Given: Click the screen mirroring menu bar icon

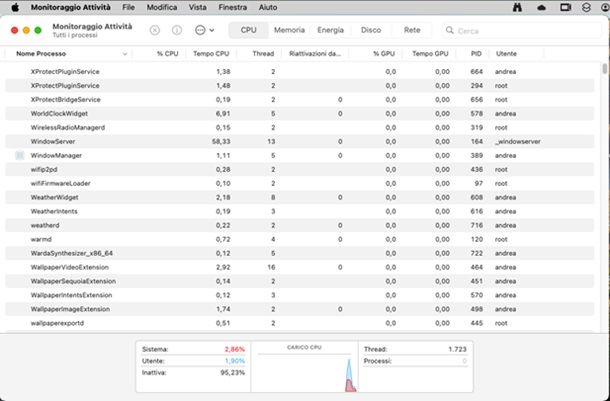Looking at the screenshot, I should [565, 7].
